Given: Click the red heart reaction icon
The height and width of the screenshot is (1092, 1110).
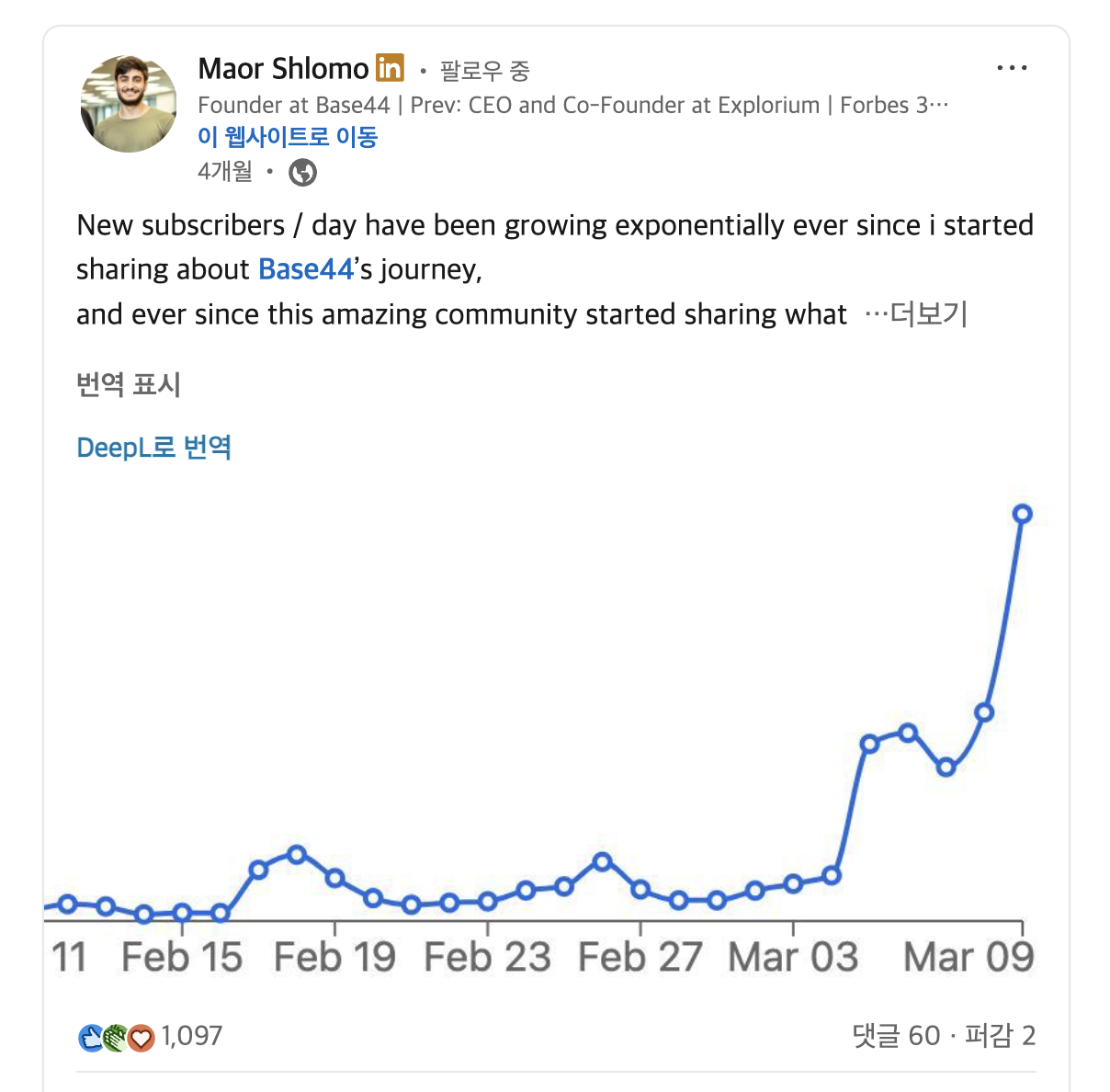Looking at the screenshot, I should (140, 1036).
